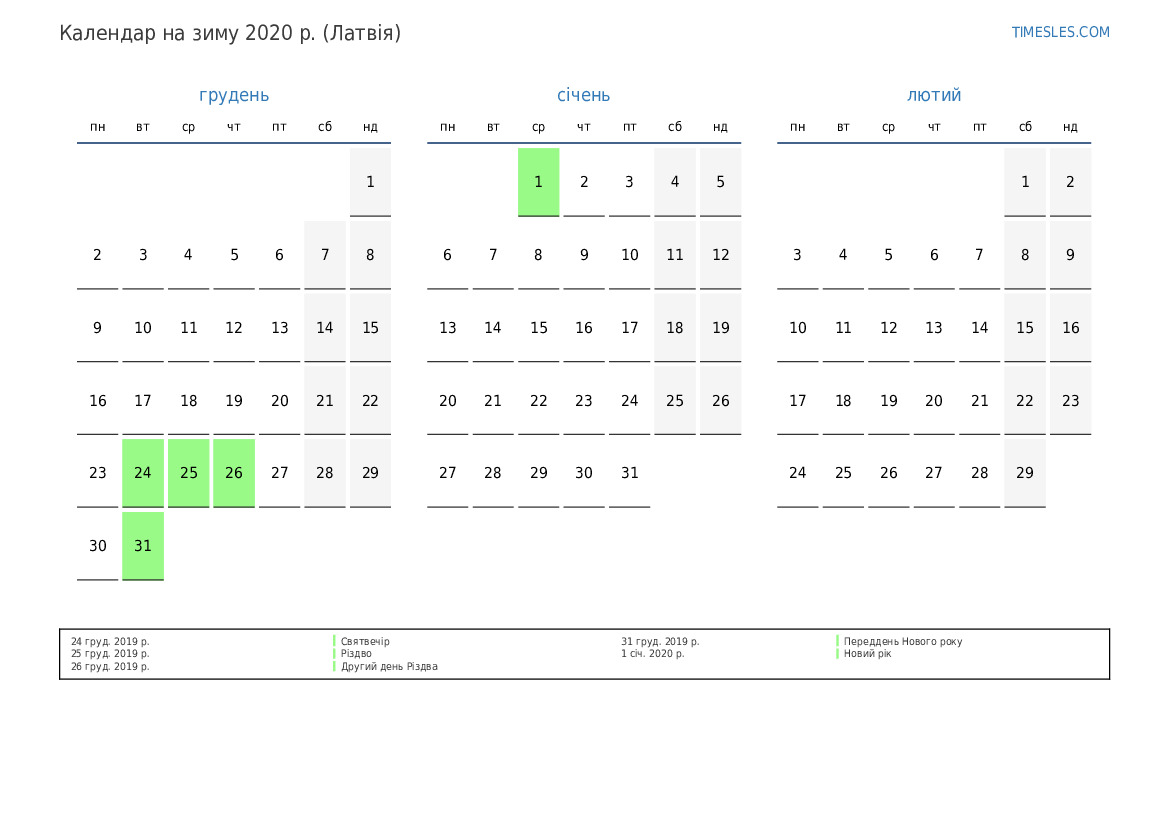Image resolution: width=1169 pixels, height=827 pixels.
Task: Click December 1 Sunday cell
Action: [370, 182]
